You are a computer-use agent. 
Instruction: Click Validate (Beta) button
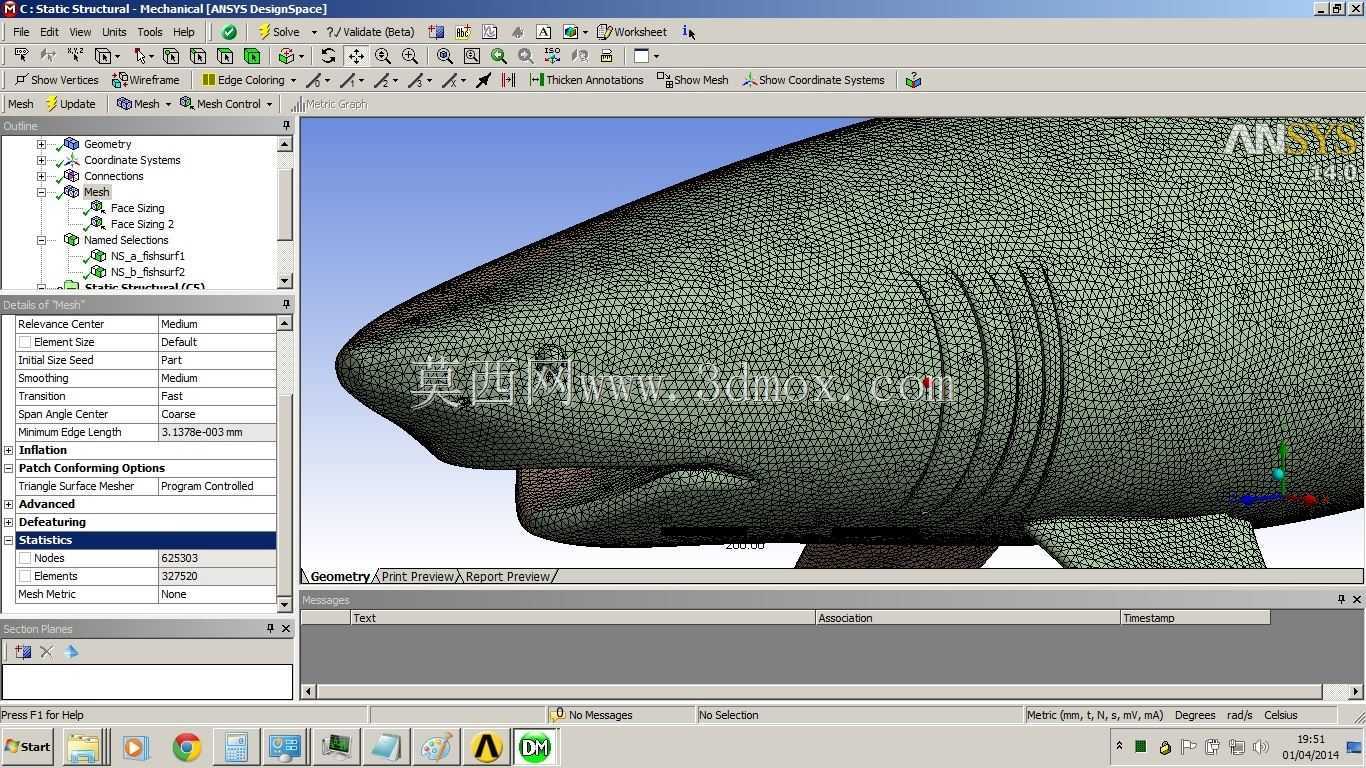pyautogui.click(x=370, y=32)
